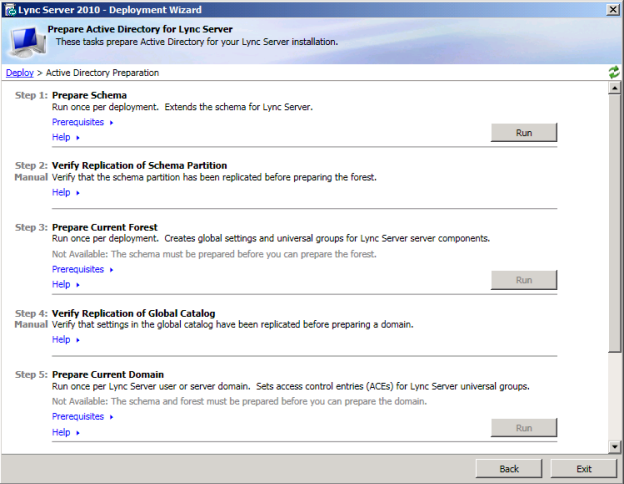Click the scrollbar up arrow
624x484 pixels.
614,89
